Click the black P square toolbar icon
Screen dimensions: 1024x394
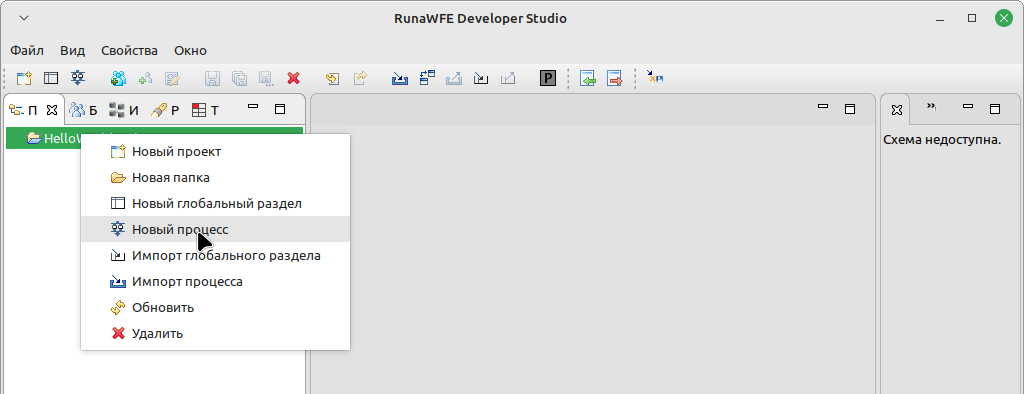point(548,79)
